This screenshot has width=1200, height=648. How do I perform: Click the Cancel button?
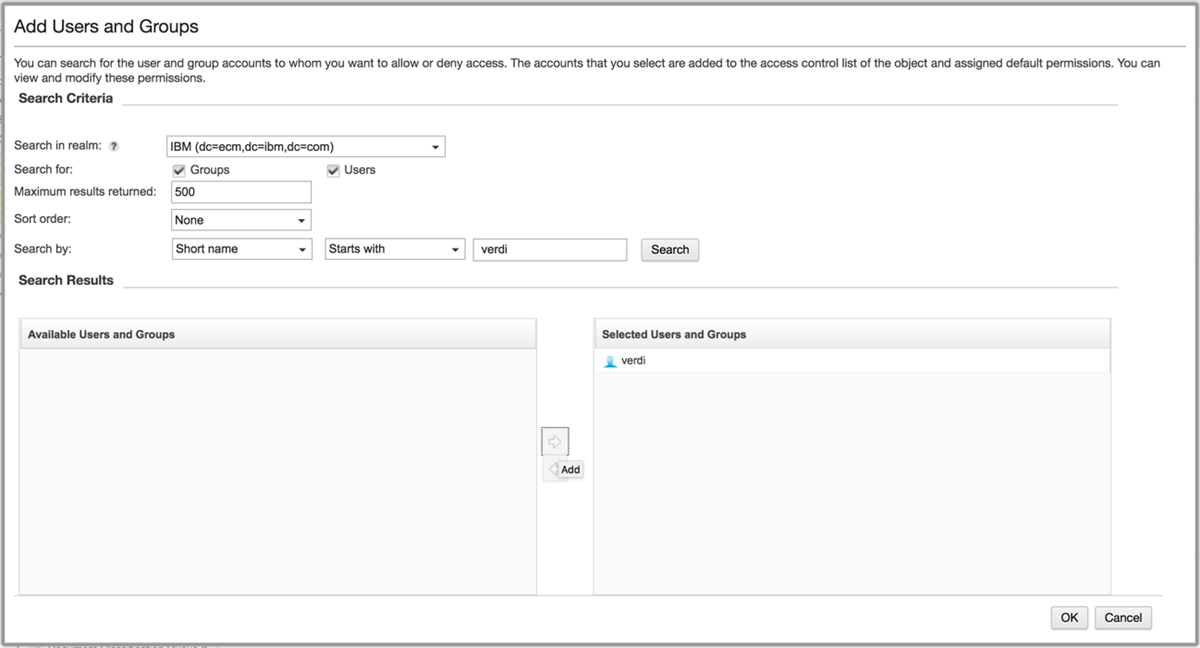coord(1123,617)
